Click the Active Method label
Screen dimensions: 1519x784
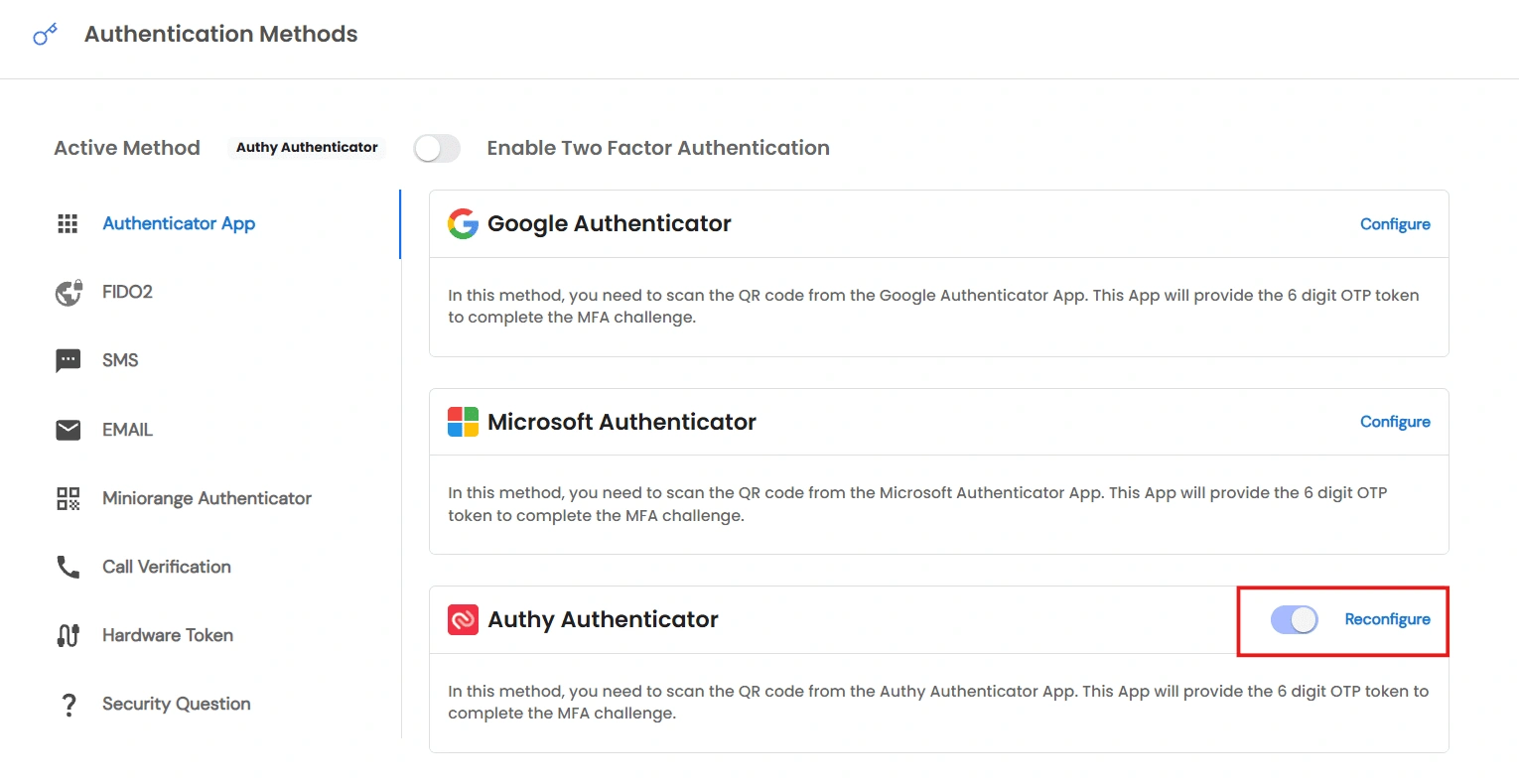click(127, 148)
